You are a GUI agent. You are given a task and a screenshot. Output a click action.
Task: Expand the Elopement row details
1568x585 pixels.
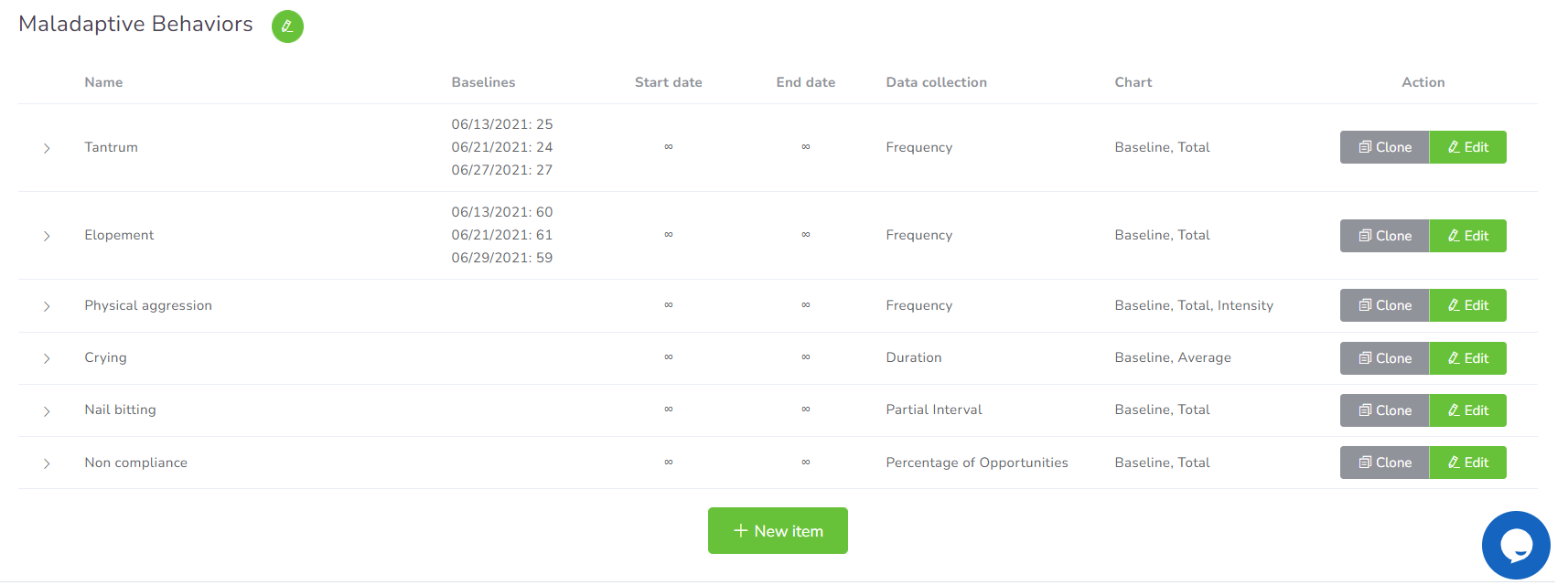pos(47,236)
